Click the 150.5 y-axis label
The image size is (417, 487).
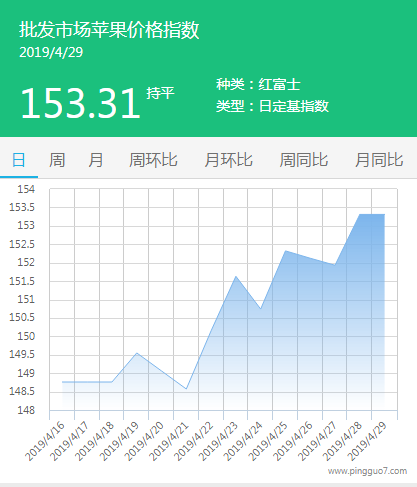[x=22, y=317]
